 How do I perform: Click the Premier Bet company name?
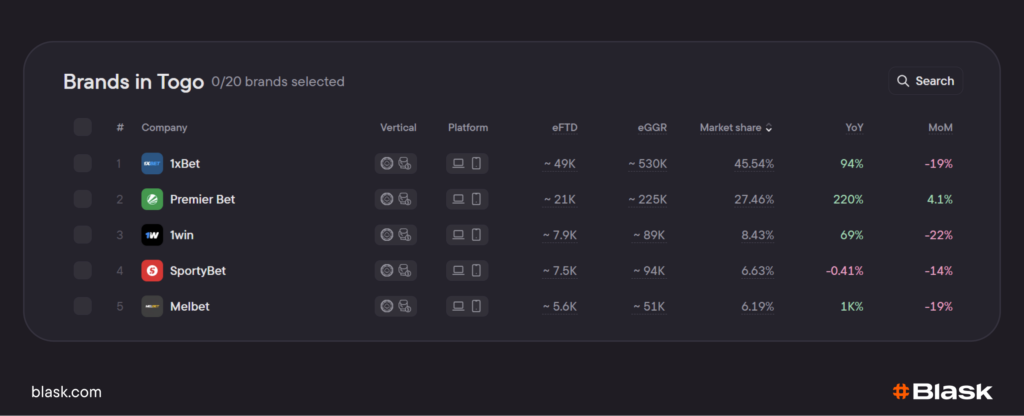(202, 199)
